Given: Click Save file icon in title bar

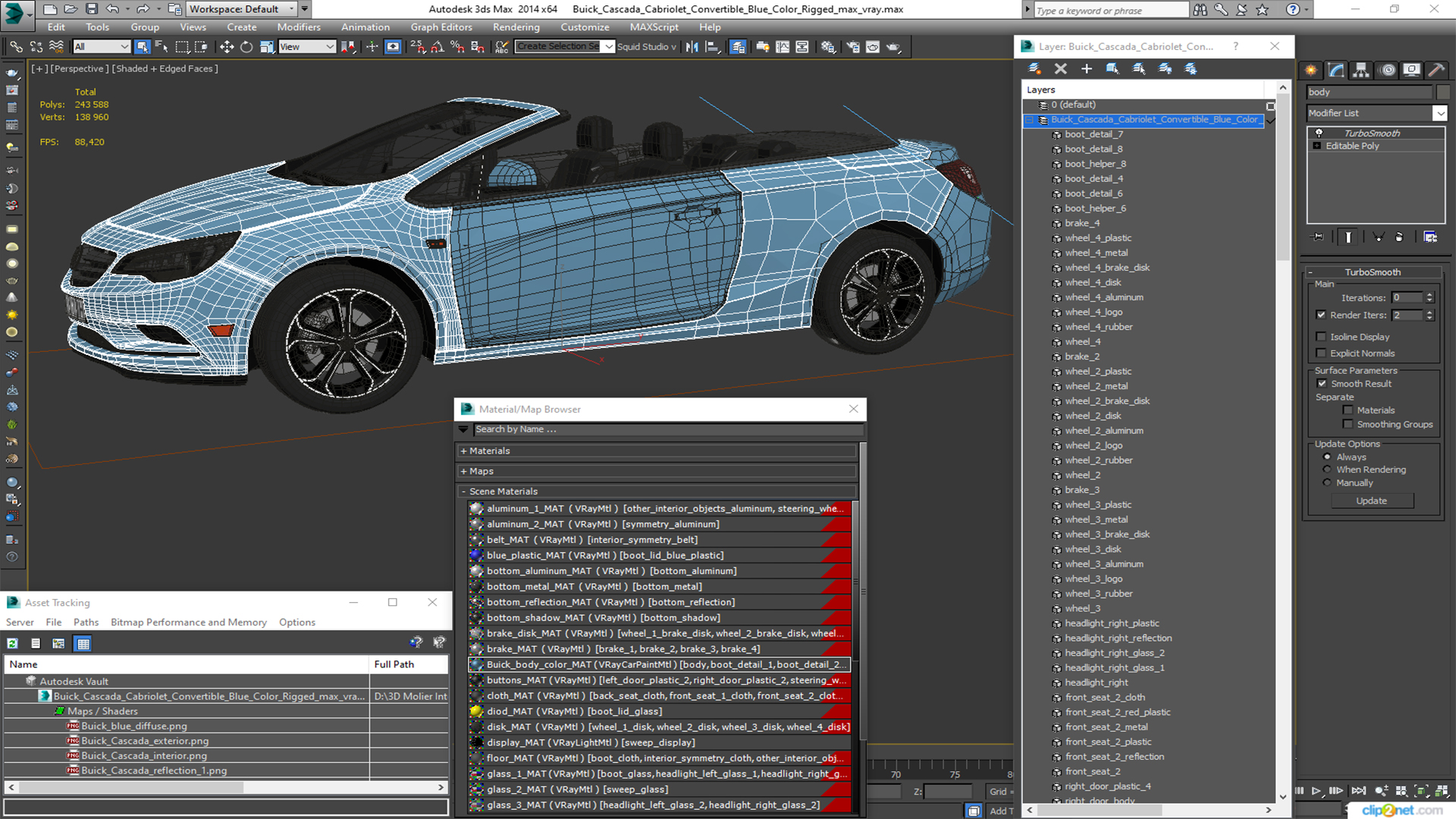Looking at the screenshot, I should [x=92, y=9].
